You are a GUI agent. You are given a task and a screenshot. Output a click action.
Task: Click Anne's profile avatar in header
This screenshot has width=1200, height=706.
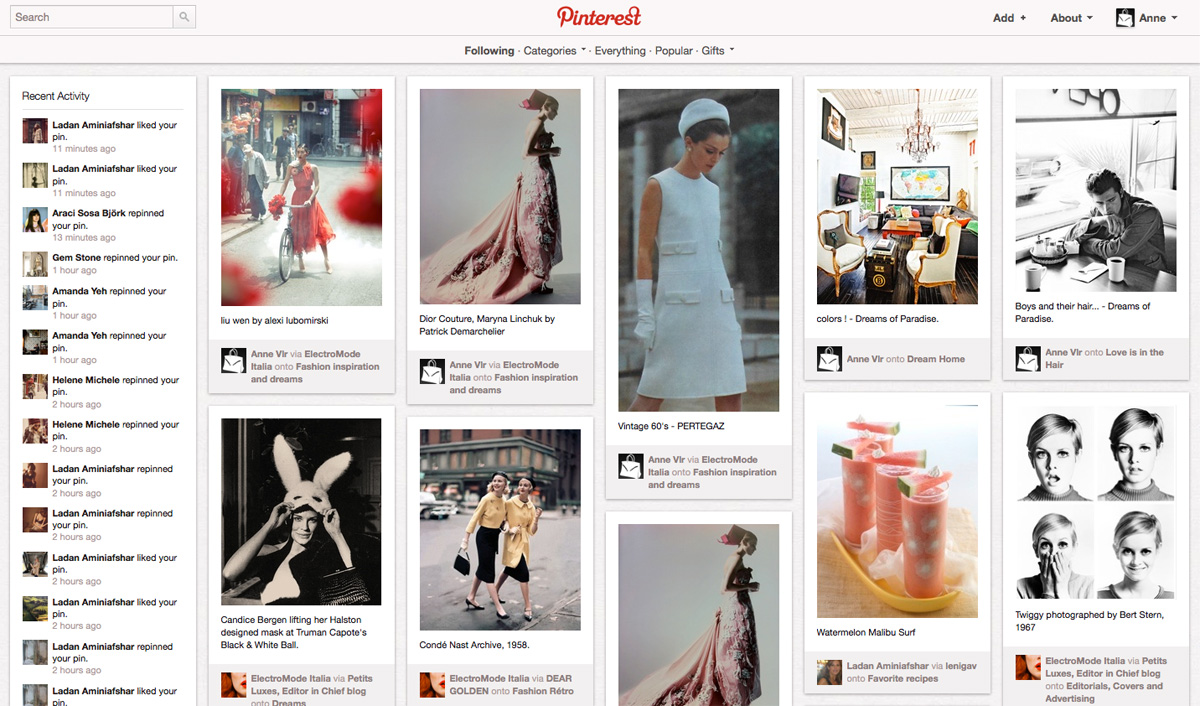click(1125, 18)
